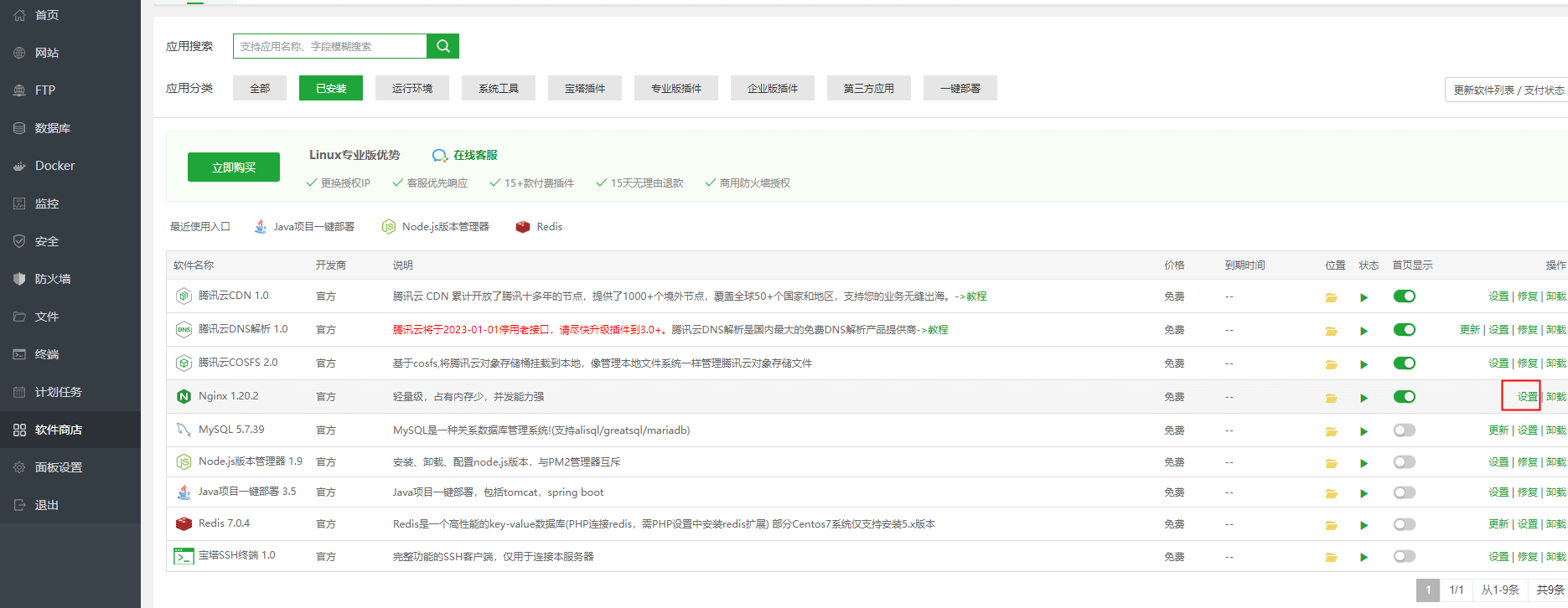Click 卸载 link for Redis
The image size is (1568, 608).
tap(1556, 524)
